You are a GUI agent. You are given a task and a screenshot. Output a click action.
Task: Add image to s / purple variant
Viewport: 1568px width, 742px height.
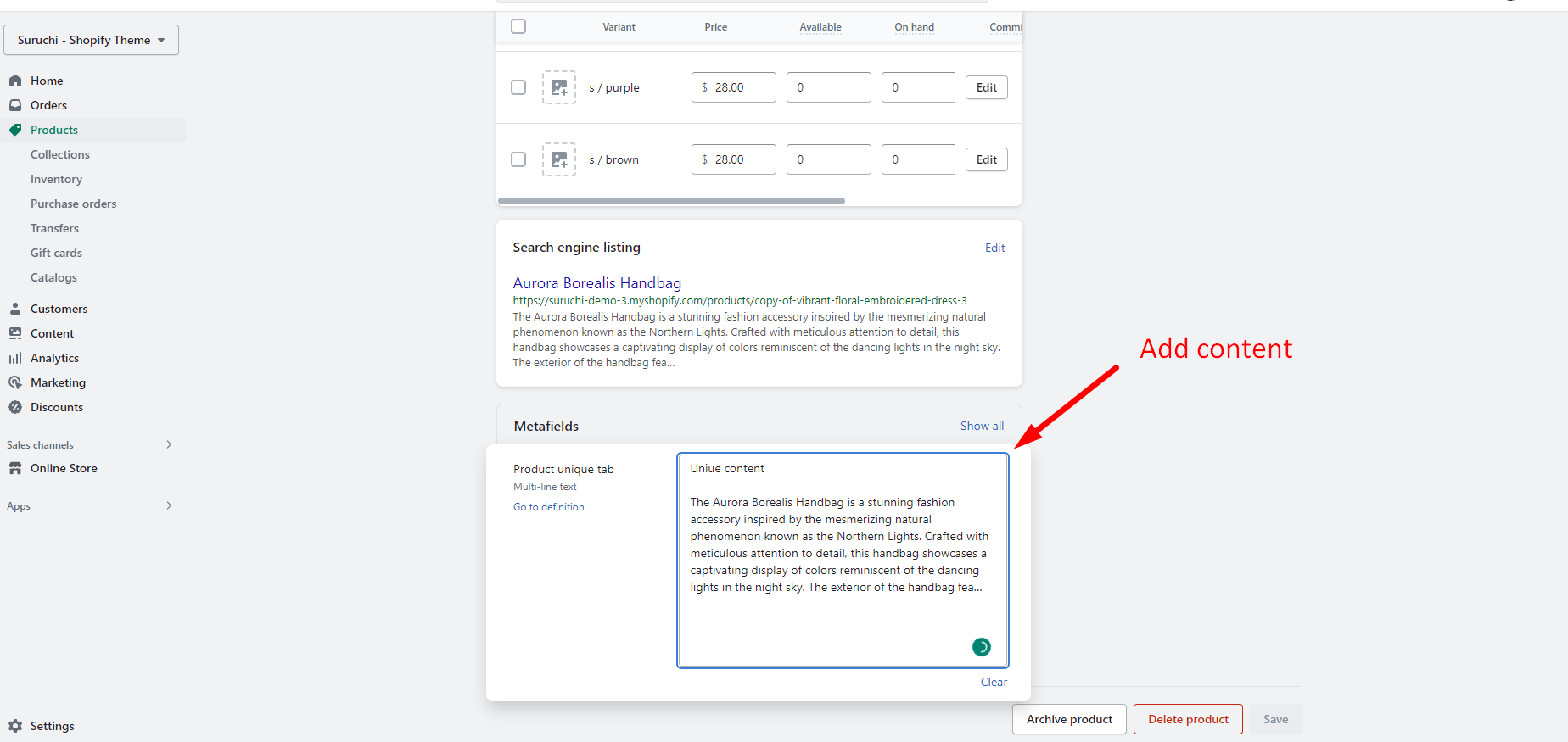(559, 87)
